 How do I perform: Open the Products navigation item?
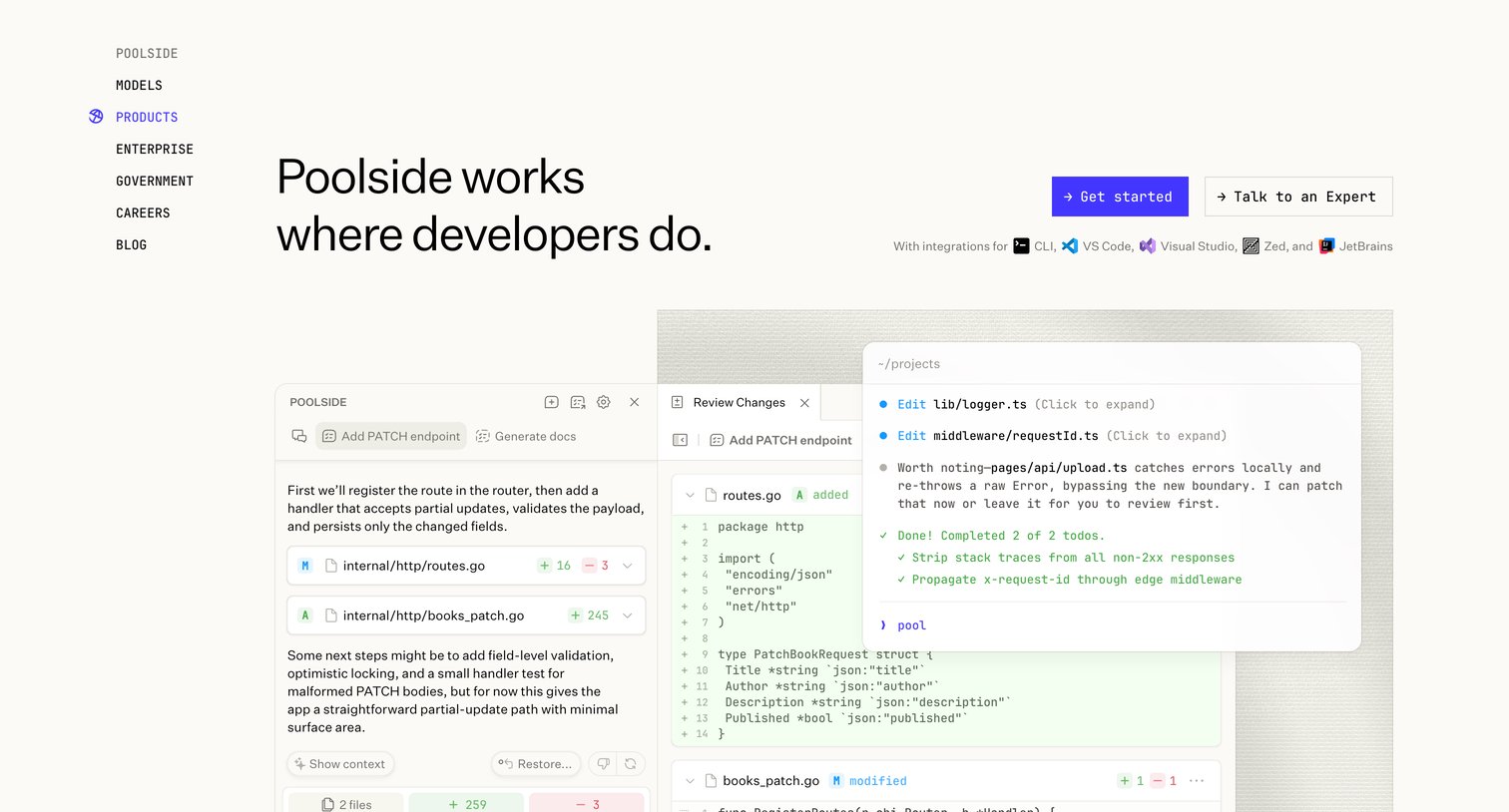[147, 117]
